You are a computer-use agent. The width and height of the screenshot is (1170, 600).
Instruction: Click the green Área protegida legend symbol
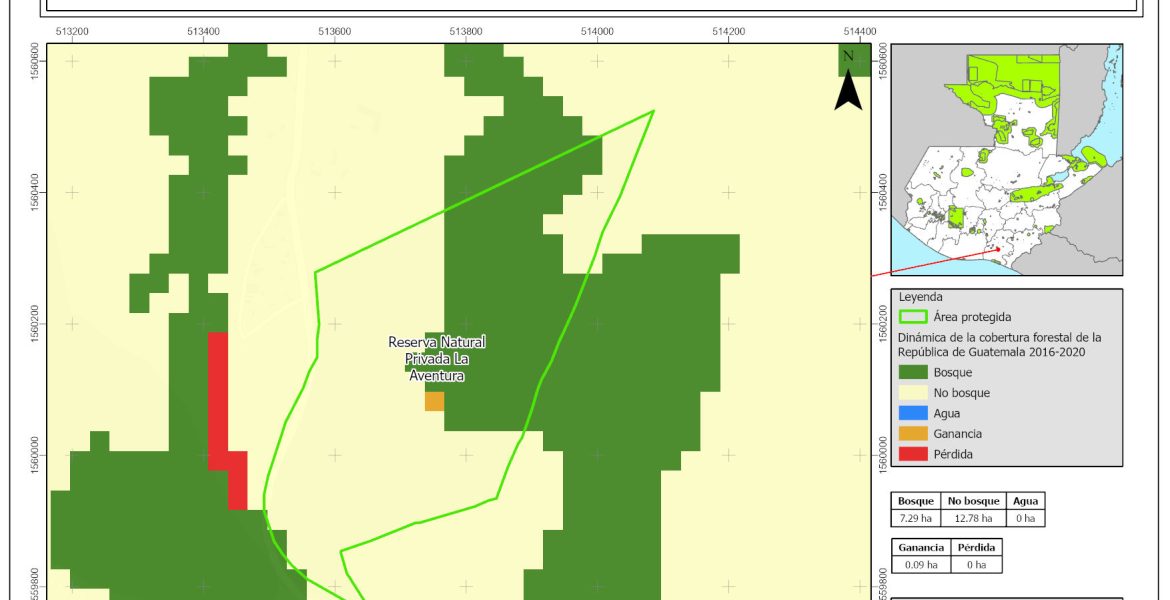point(913,317)
